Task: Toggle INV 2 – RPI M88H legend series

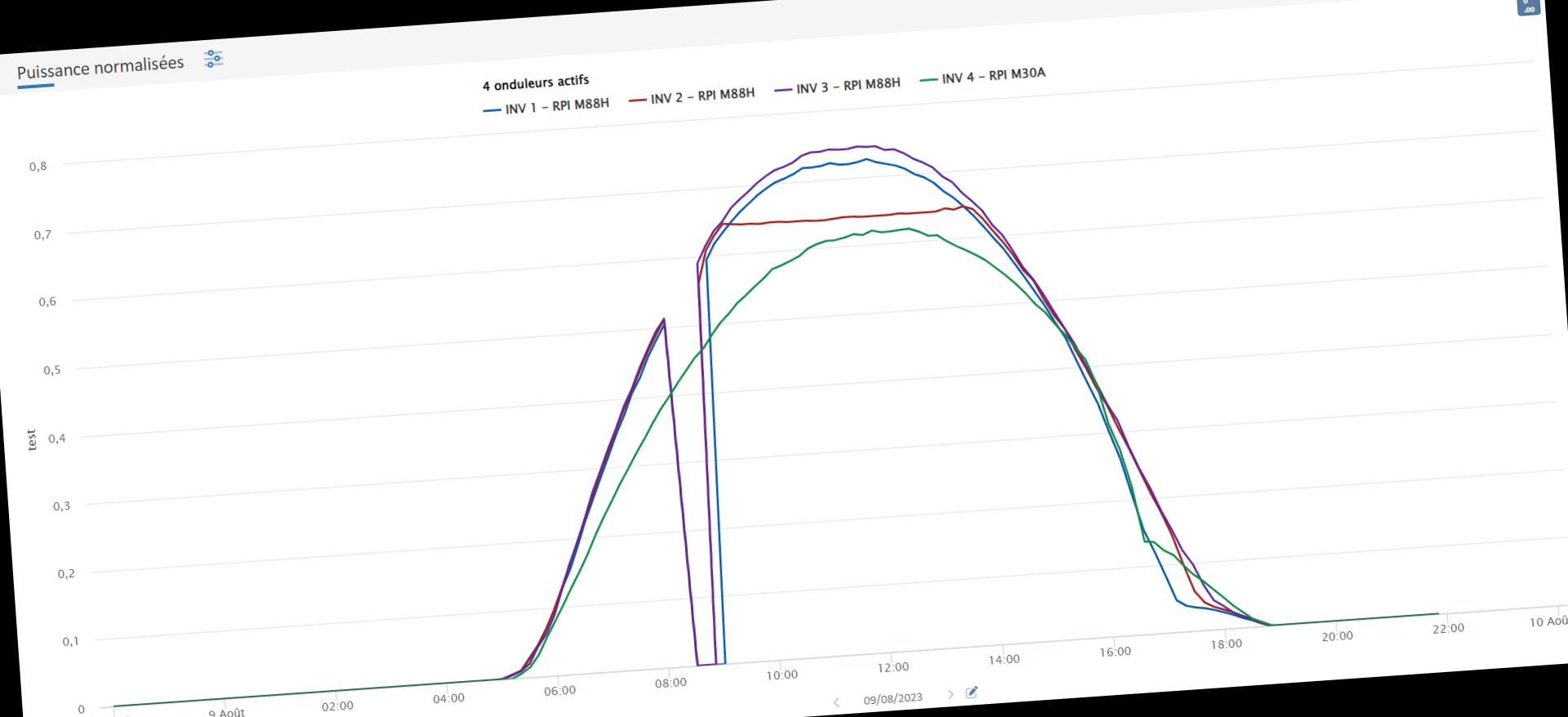Action: (692, 96)
